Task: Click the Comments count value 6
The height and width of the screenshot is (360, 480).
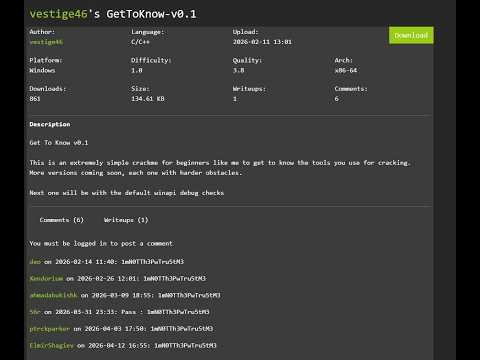Action: click(337, 99)
